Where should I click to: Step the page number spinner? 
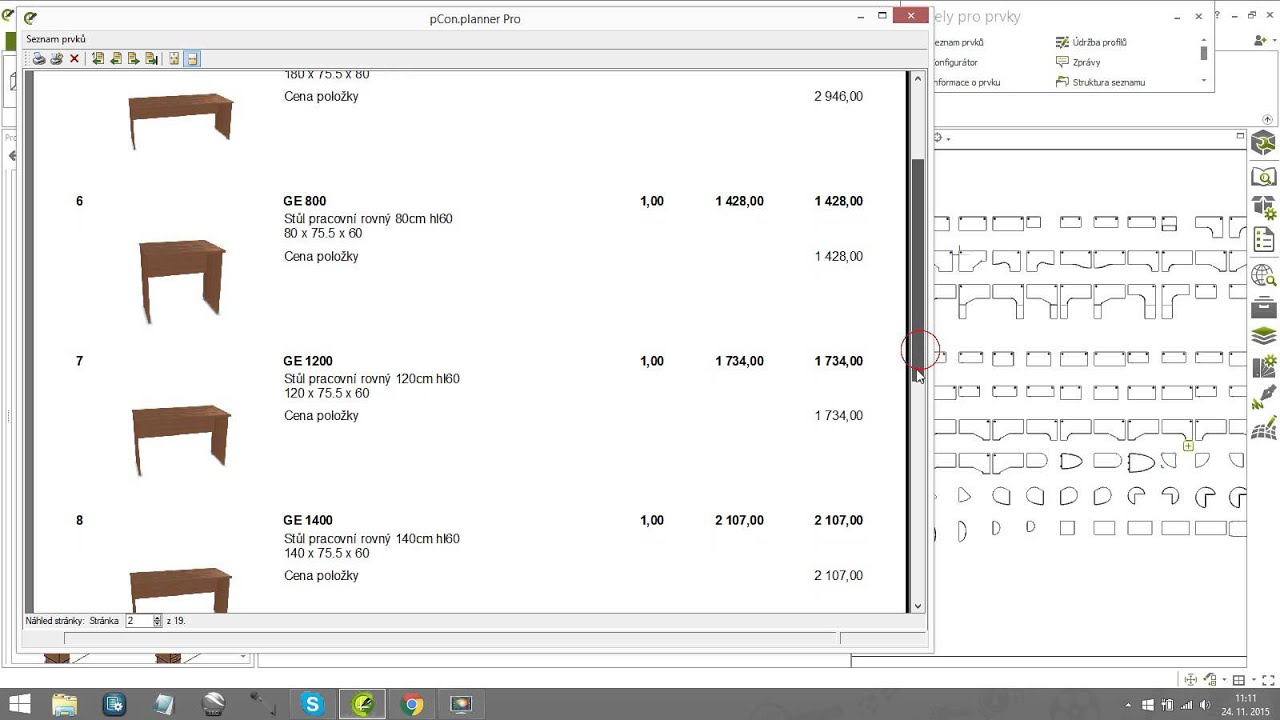click(157, 621)
